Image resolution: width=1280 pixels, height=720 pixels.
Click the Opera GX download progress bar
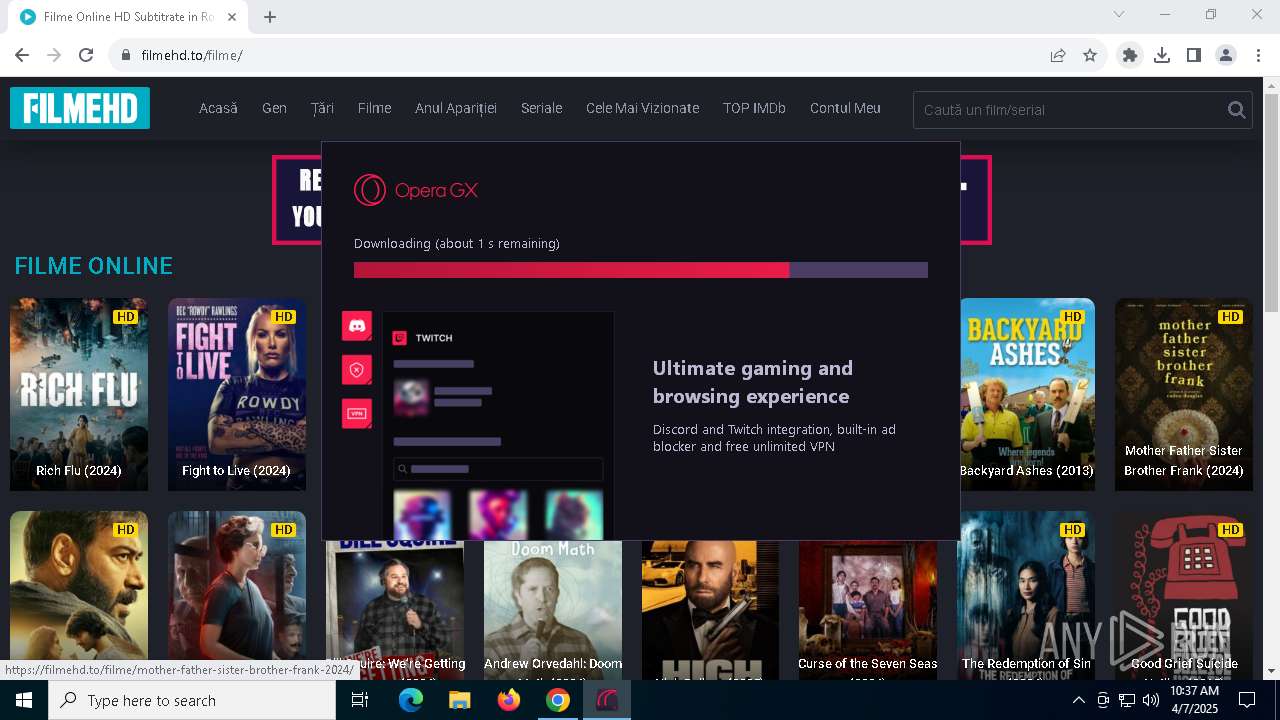point(640,270)
